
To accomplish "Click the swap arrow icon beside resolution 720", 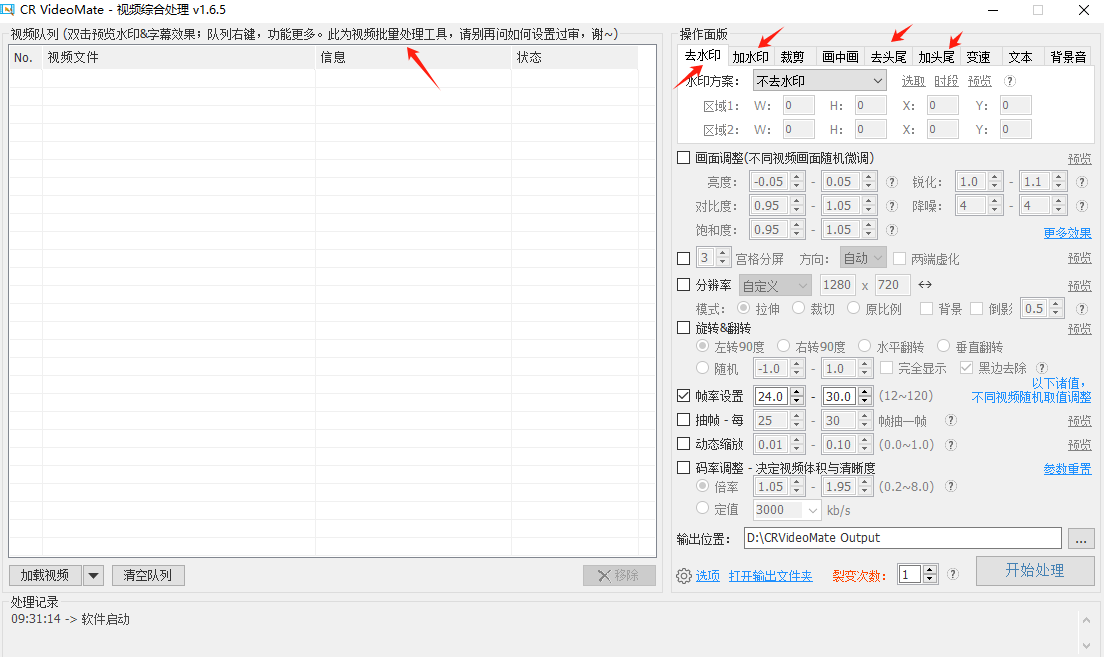I will pyautogui.click(x=925, y=284).
